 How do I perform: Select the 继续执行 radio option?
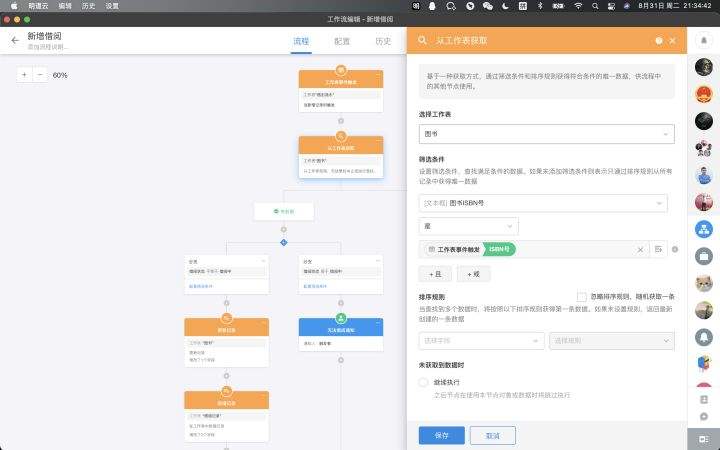click(x=424, y=382)
